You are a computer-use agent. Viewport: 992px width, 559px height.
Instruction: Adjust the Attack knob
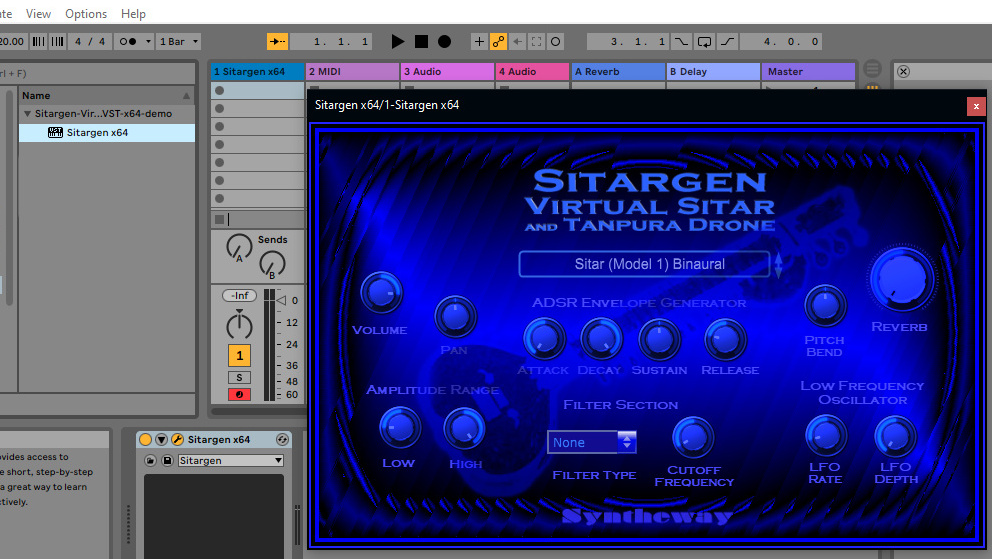click(x=543, y=339)
